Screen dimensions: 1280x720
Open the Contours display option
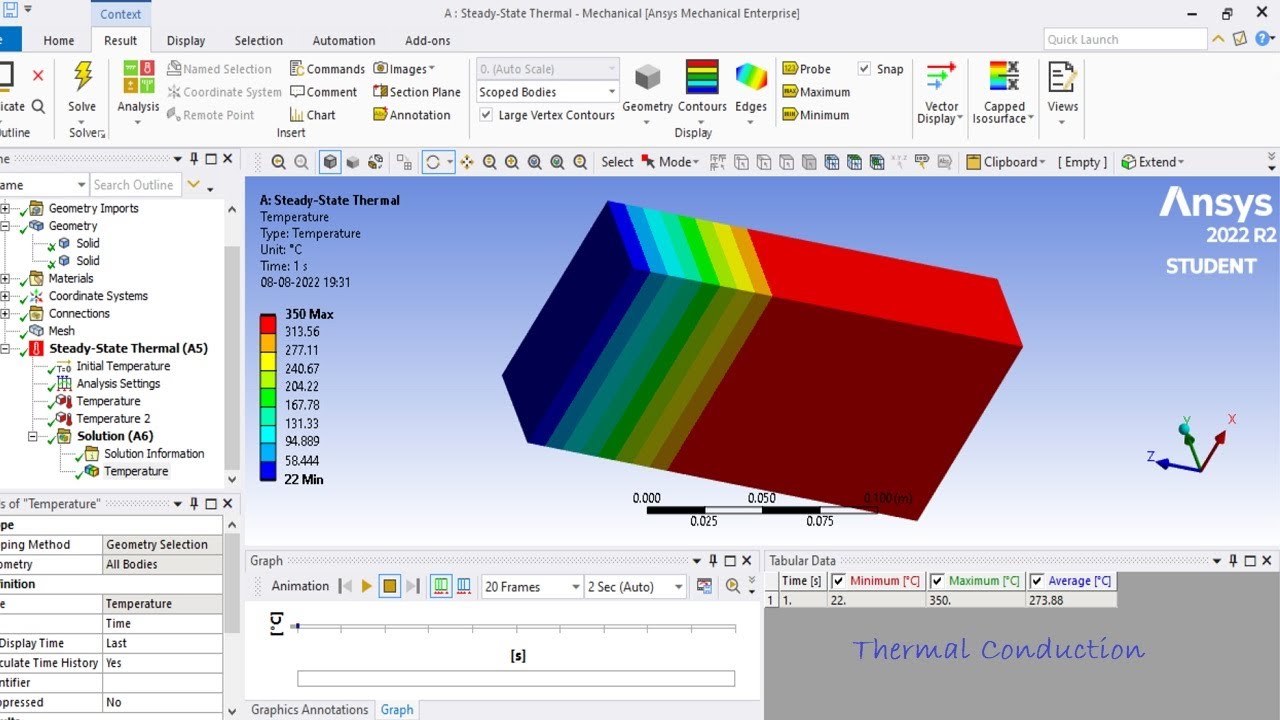[x=702, y=78]
